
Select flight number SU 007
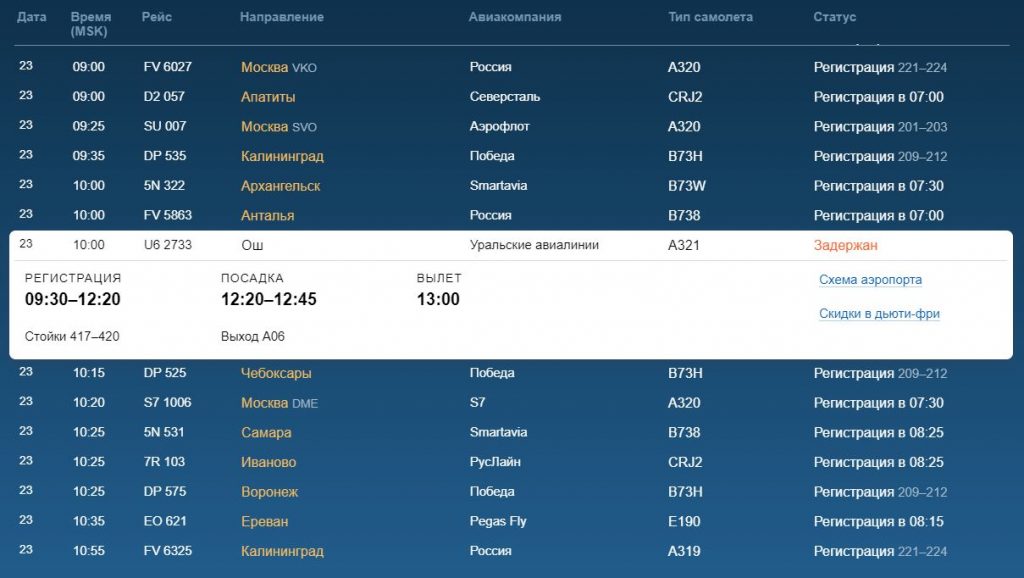pyautogui.click(x=165, y=126)
